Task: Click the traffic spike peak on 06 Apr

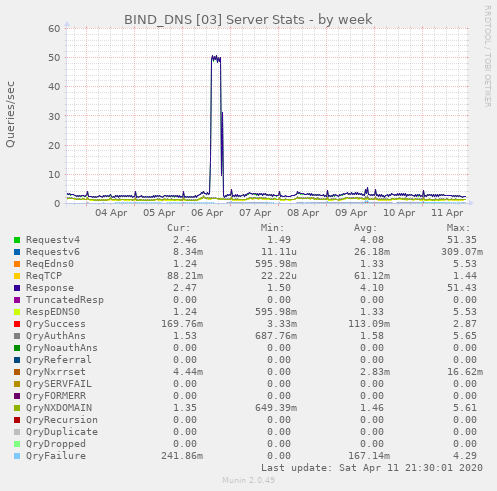Action: (x=216, y=59)
